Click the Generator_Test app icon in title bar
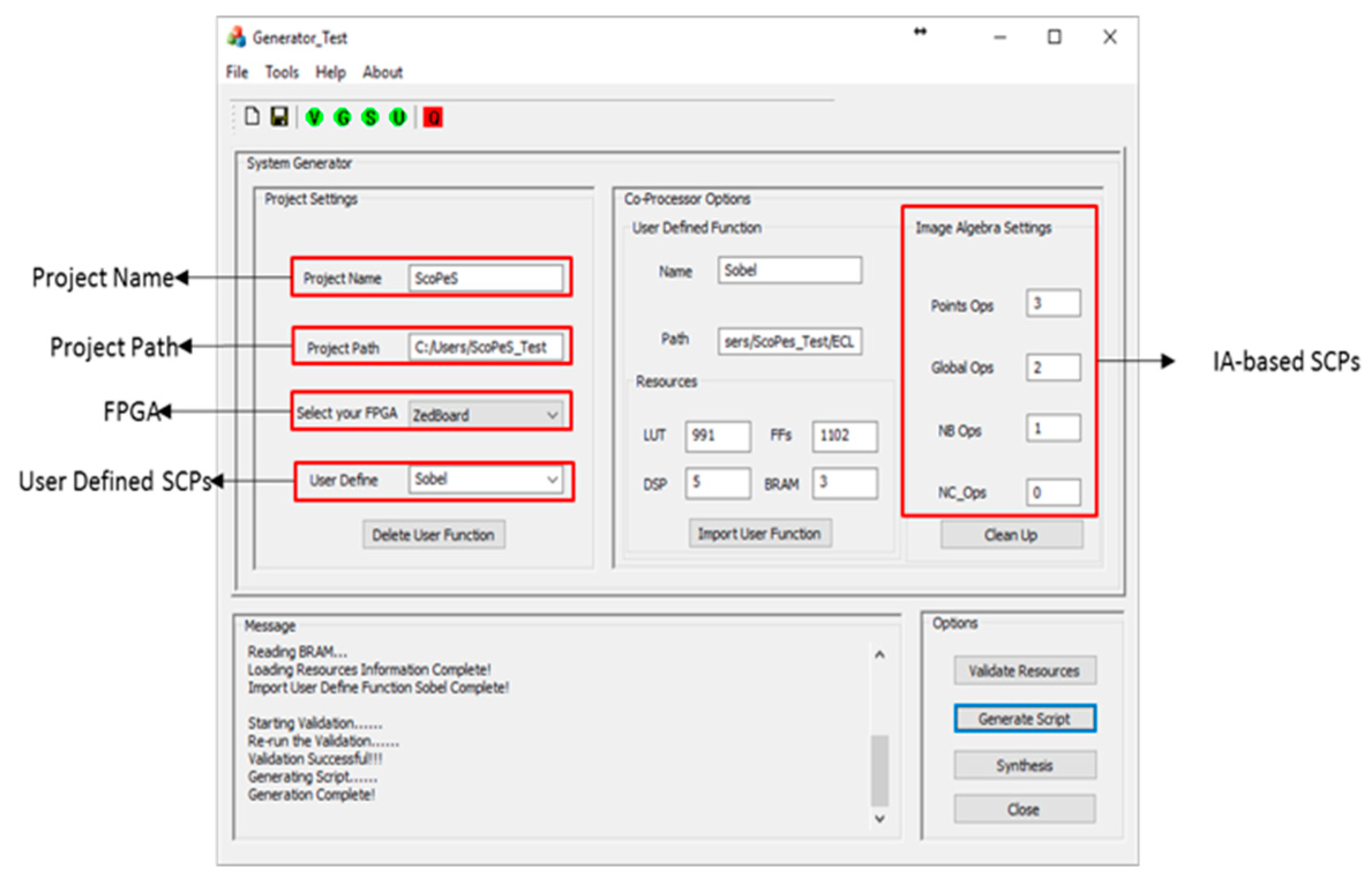Viewport: 1372px width, 881px height. click(237, 38)
